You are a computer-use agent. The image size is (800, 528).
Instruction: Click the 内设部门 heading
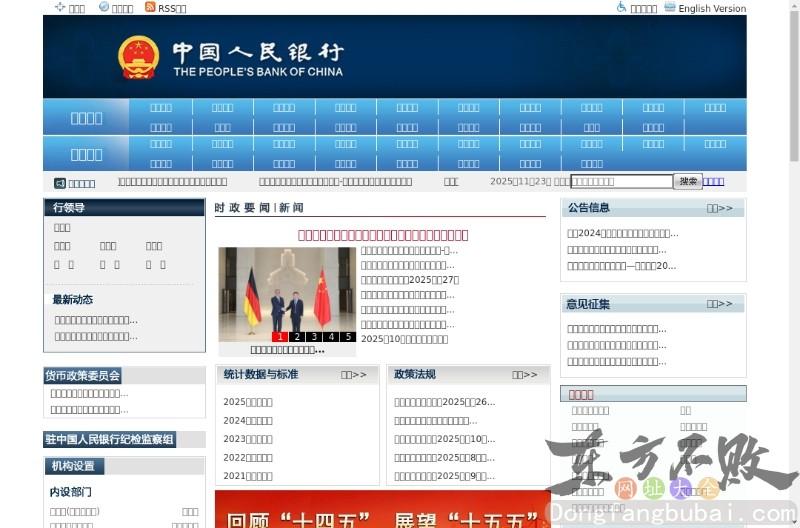(71, 492)
